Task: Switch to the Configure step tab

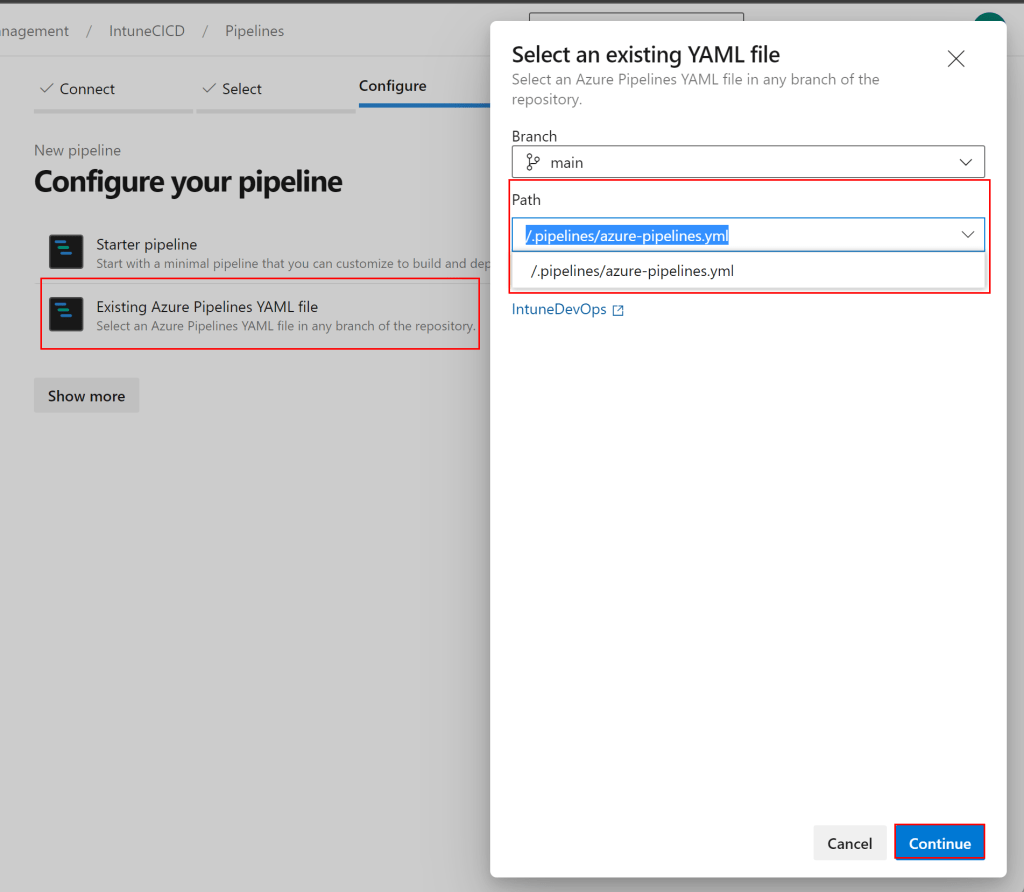Action: 392,86
